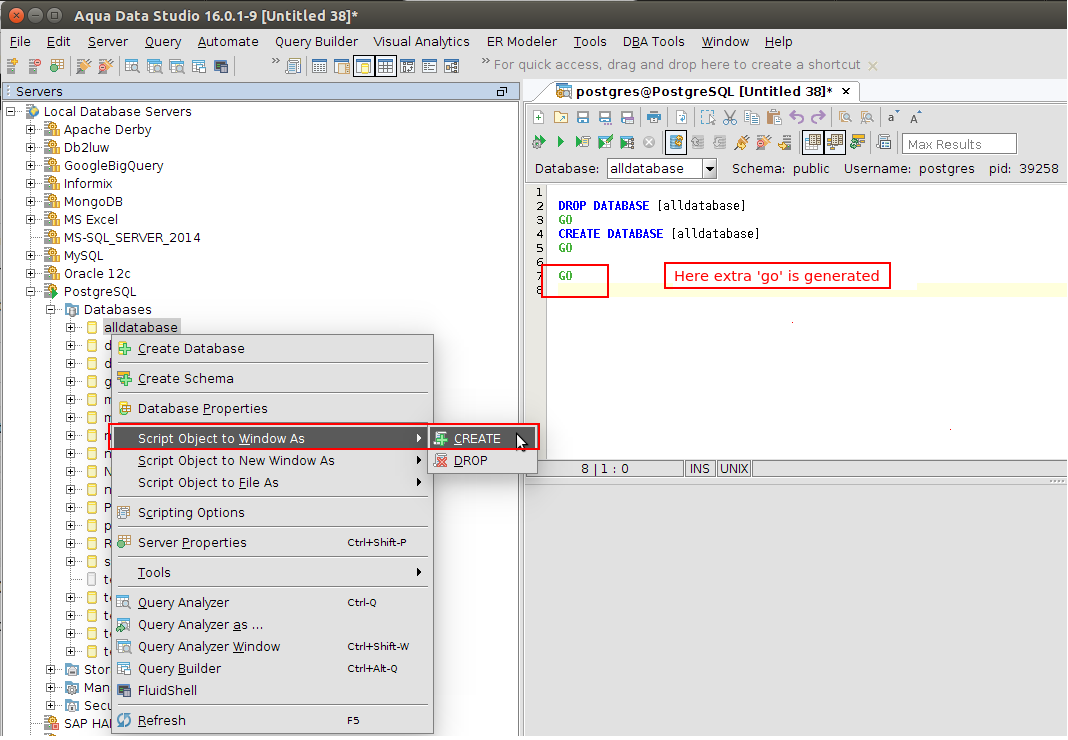Image resolution: width=1068 pixels, height=740 pixels.
Task: Open ER Modeler menu
Action: [522, 42]
